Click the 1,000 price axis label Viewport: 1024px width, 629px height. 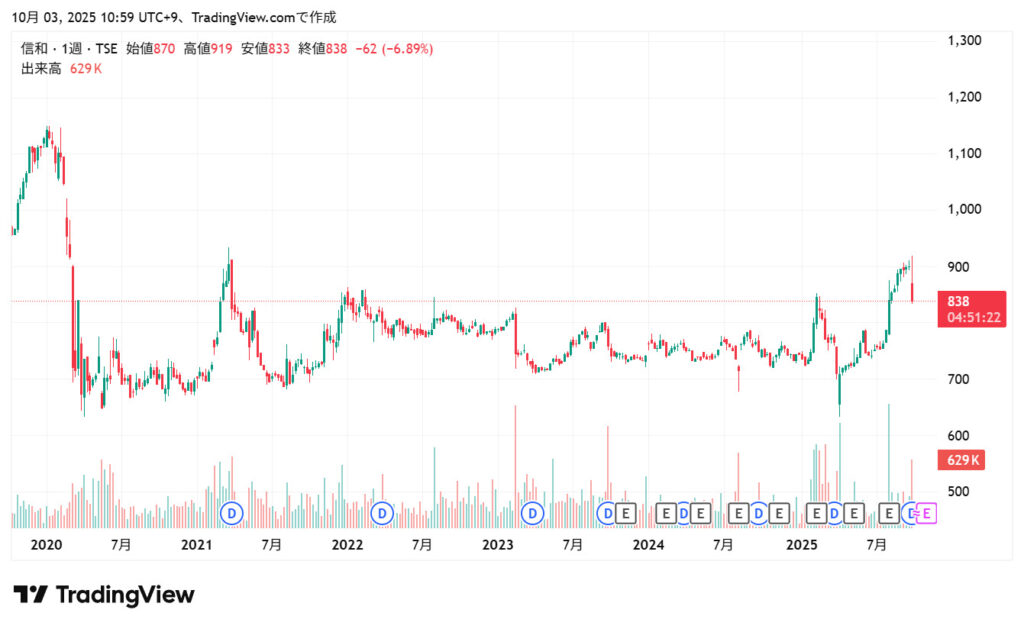pos(965,210)
